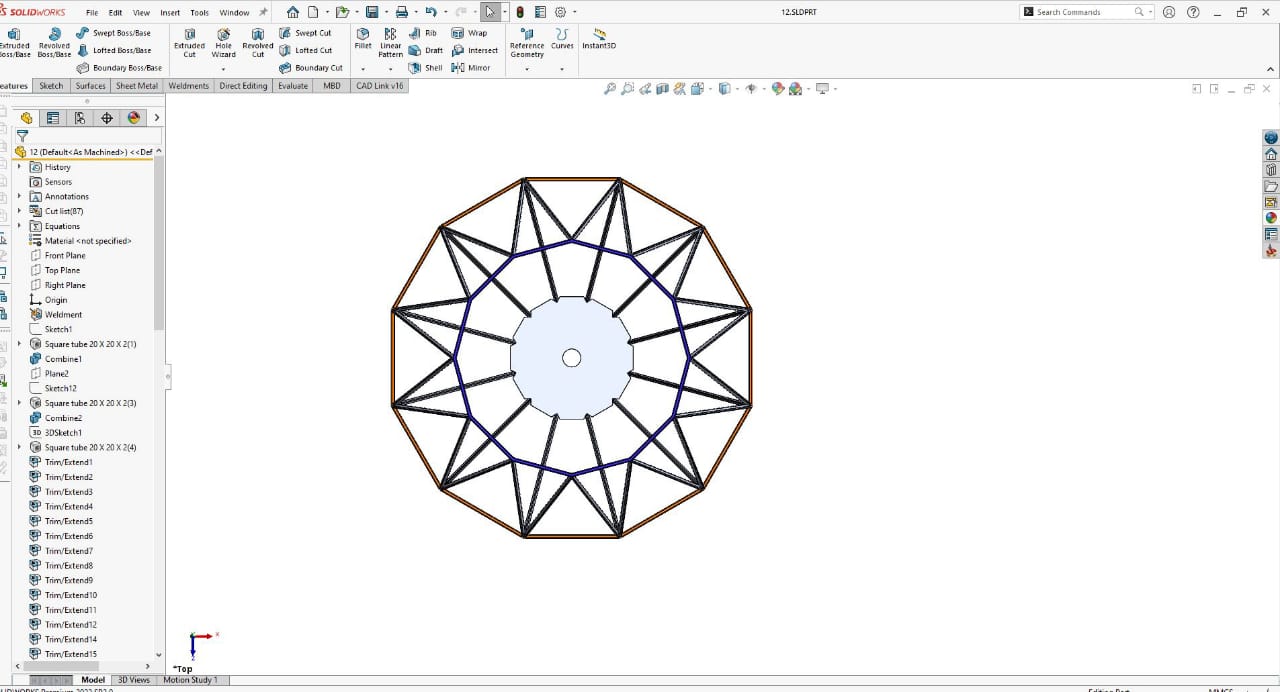Click the Home icon in the top toolbar
Viewport: 1280px width, 692px height.
(292, 12)
